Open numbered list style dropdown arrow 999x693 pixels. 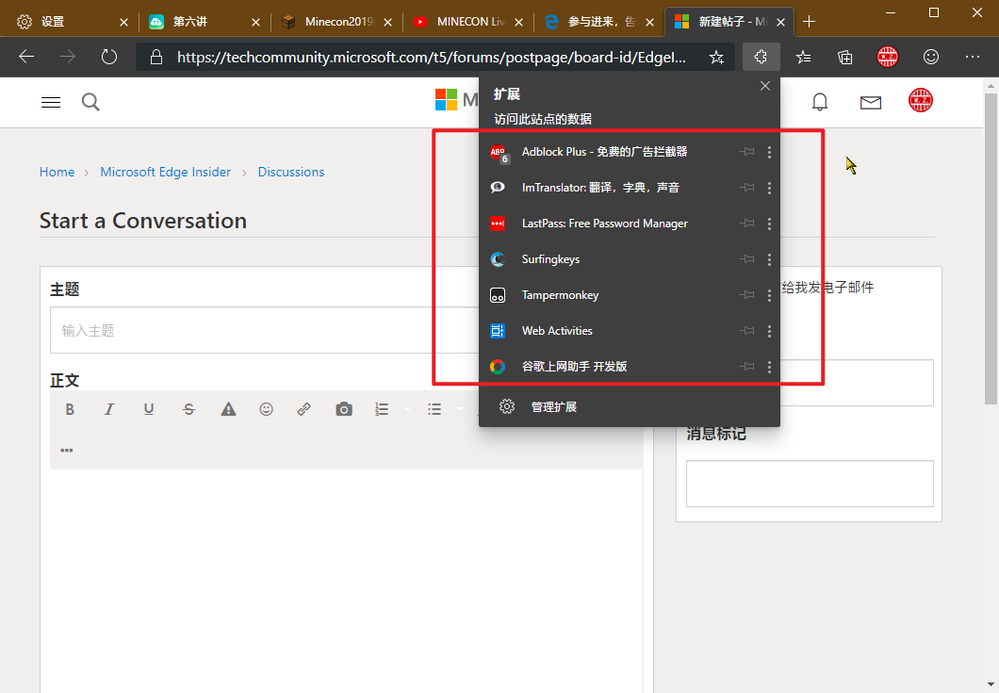tap(406, 410)
